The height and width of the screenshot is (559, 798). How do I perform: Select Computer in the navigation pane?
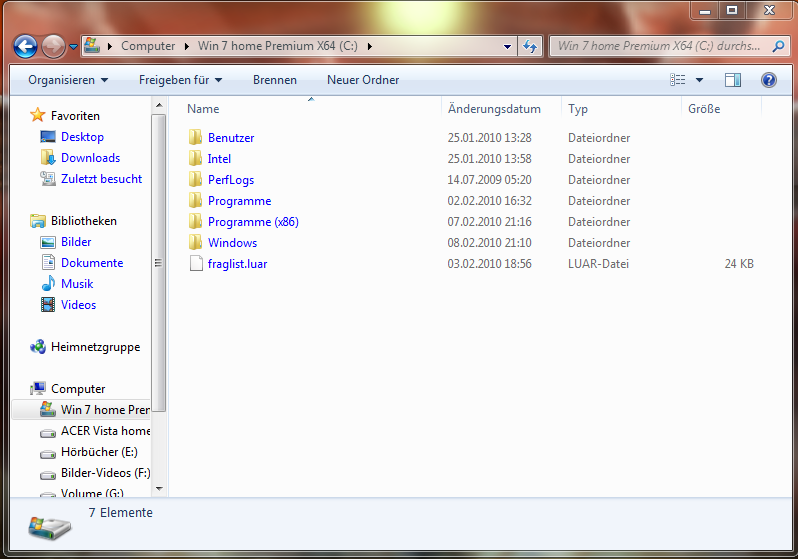[x=78, y=388]
